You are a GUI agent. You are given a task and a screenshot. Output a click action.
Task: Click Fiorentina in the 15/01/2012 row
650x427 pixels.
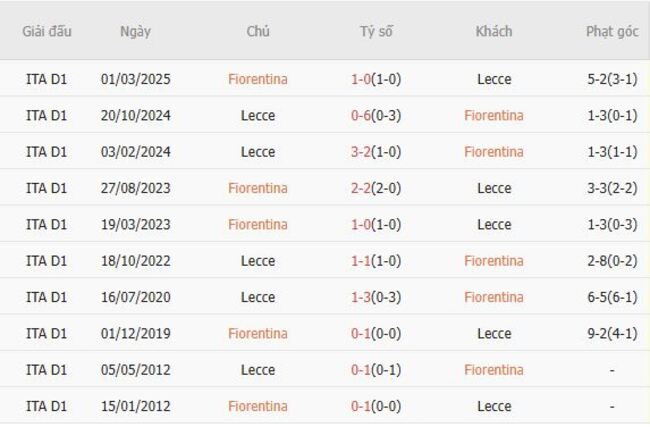click(257, 406)
